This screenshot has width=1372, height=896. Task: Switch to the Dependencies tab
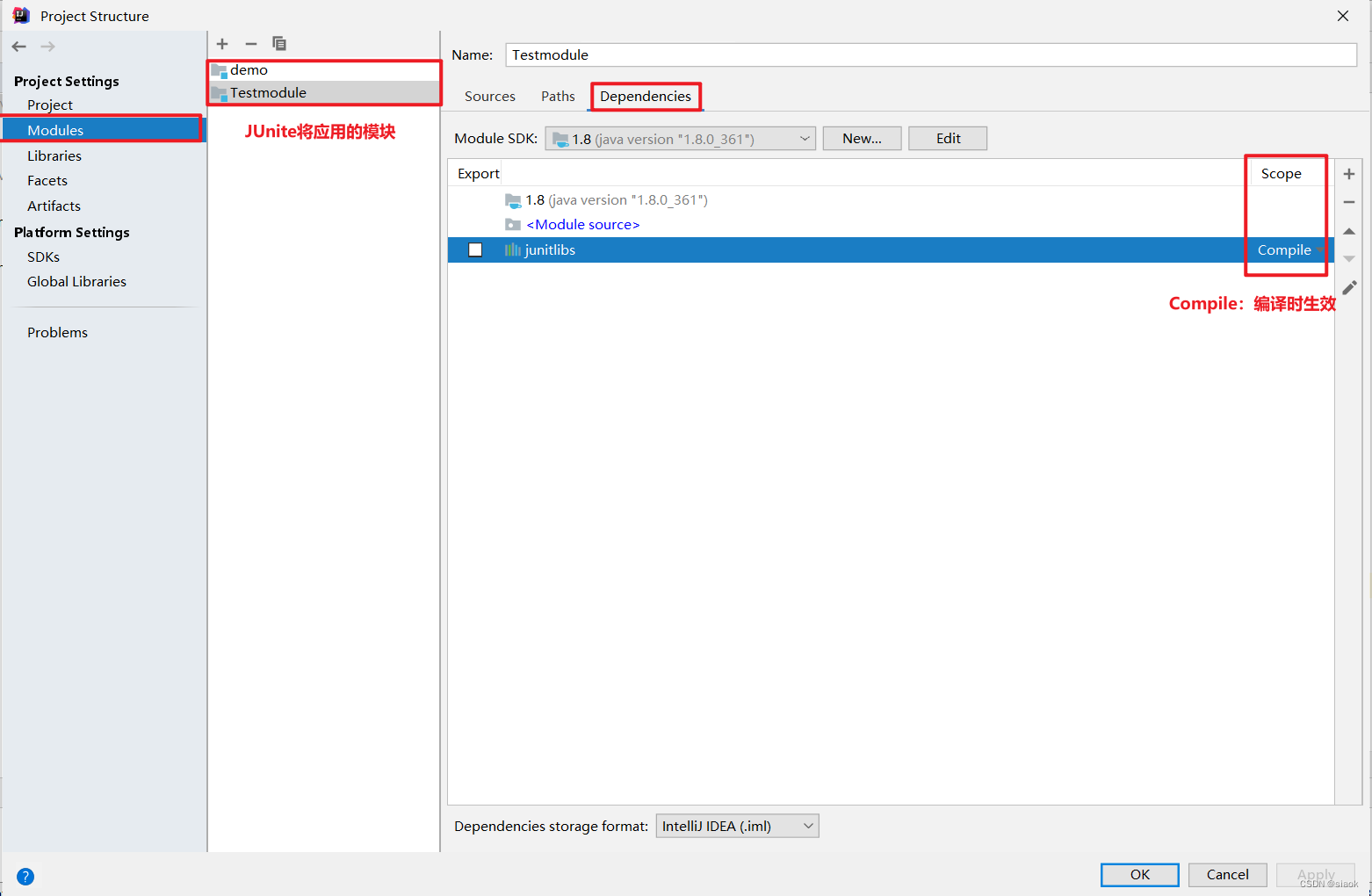(x=646, y=97)
